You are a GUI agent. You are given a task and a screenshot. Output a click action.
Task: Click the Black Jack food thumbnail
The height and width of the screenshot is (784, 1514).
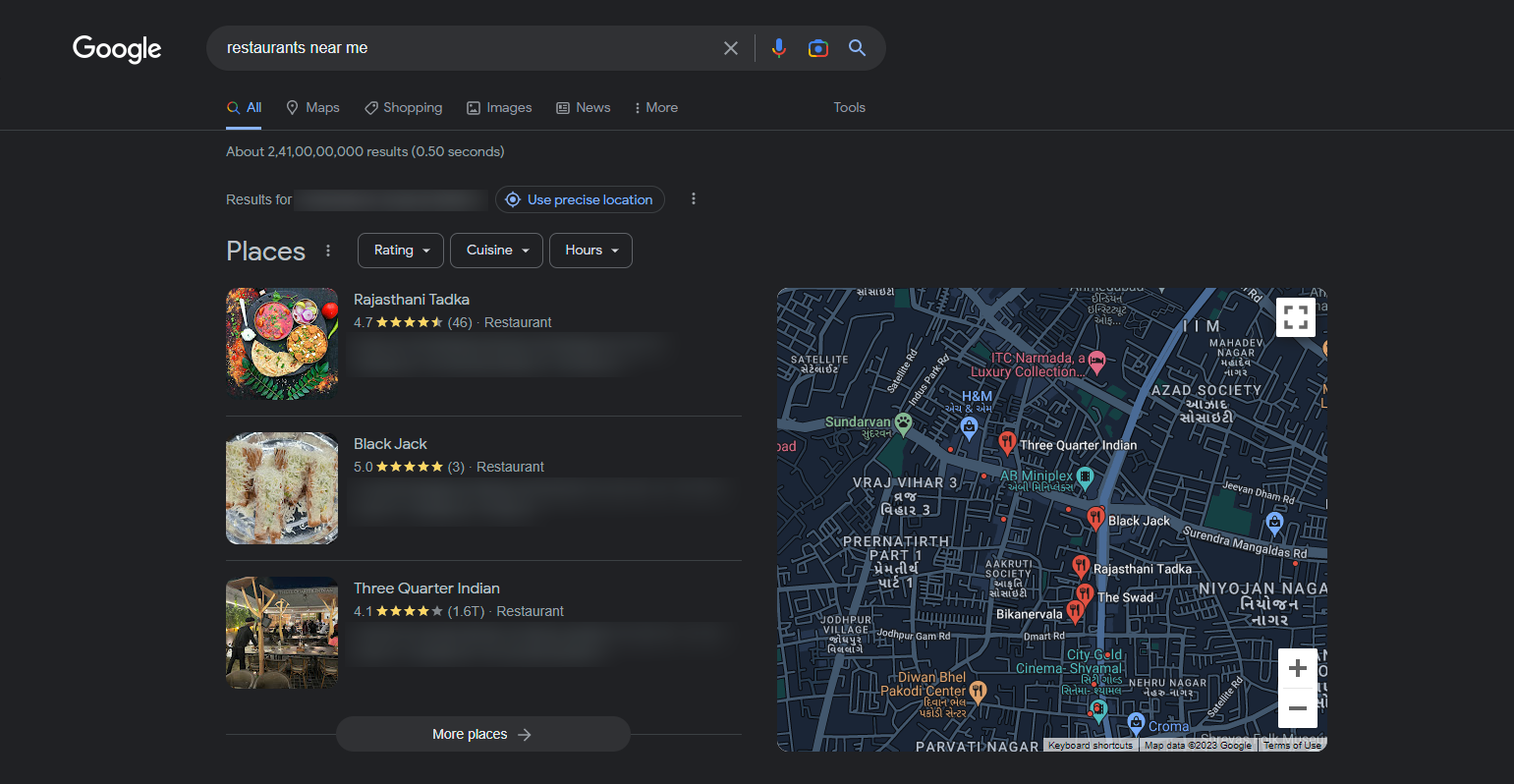pyautogui.click(x=282, y=488)
